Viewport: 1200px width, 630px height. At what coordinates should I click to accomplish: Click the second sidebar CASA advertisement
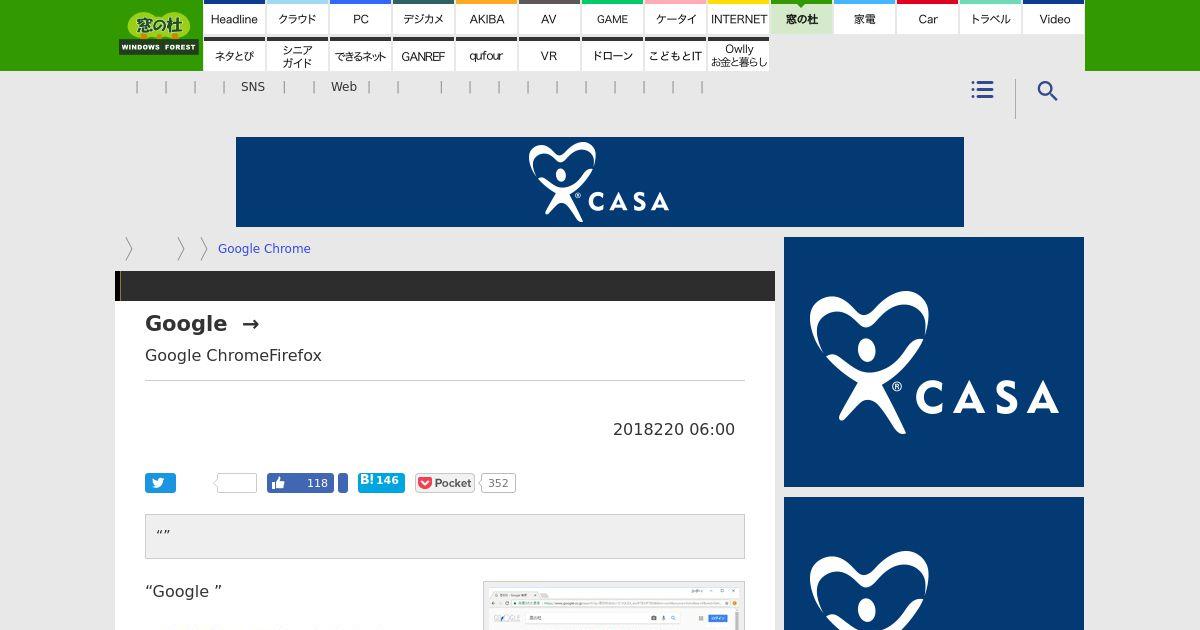[x=934, y=563]
